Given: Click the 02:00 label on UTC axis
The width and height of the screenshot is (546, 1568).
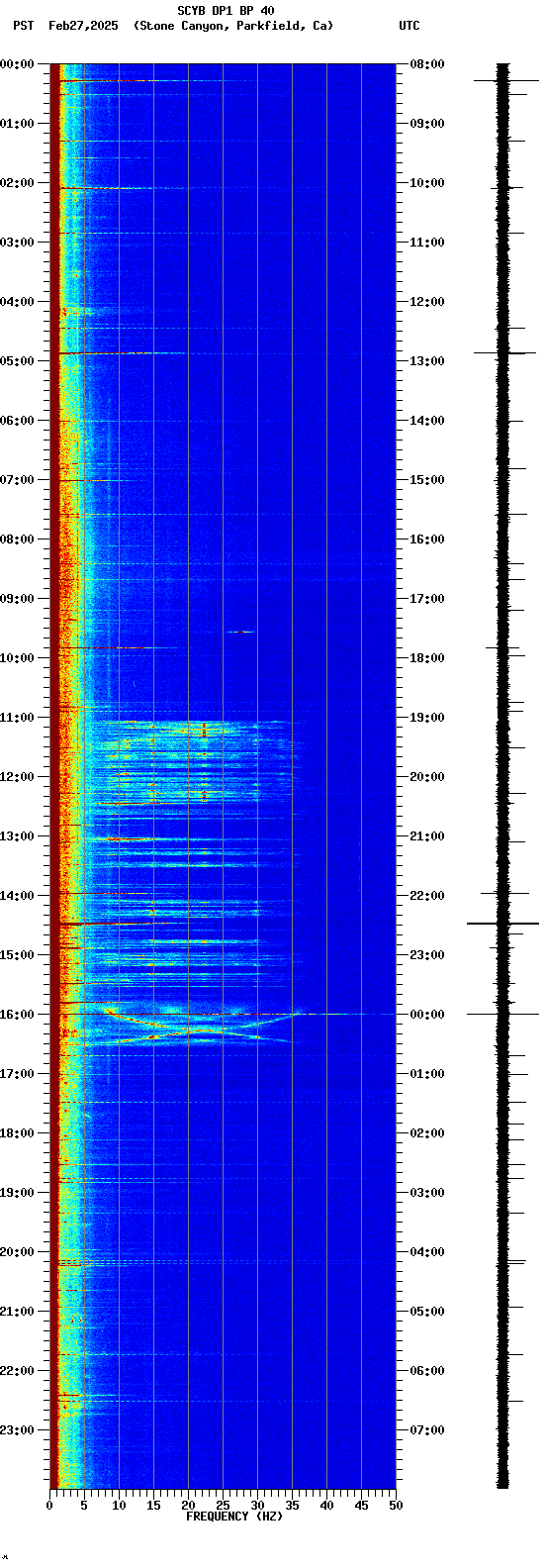Looking at the screenshot, I should [x=427, y=1133].
